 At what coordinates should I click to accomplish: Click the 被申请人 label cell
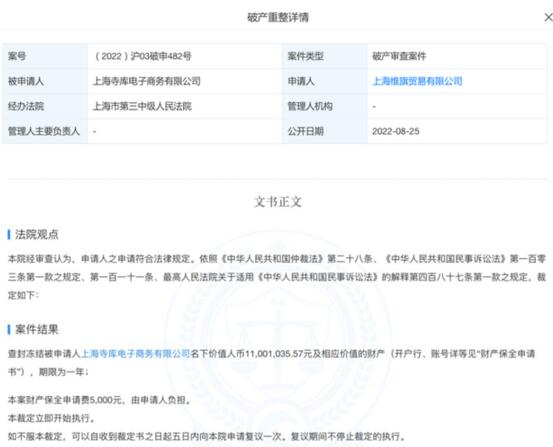click(x=45, y=81)
